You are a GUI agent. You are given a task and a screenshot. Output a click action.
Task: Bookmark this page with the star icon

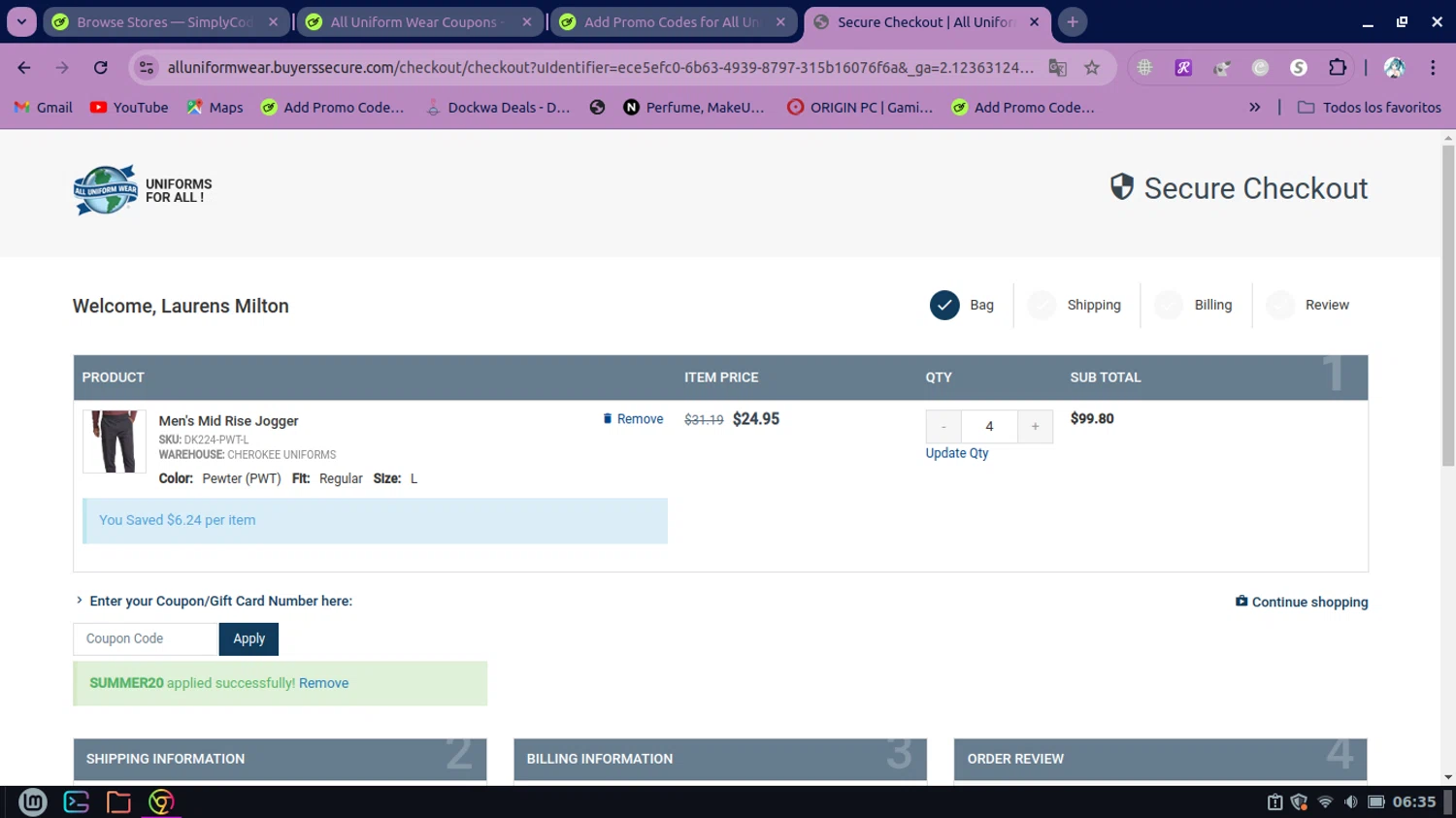tap(1092, 67)
